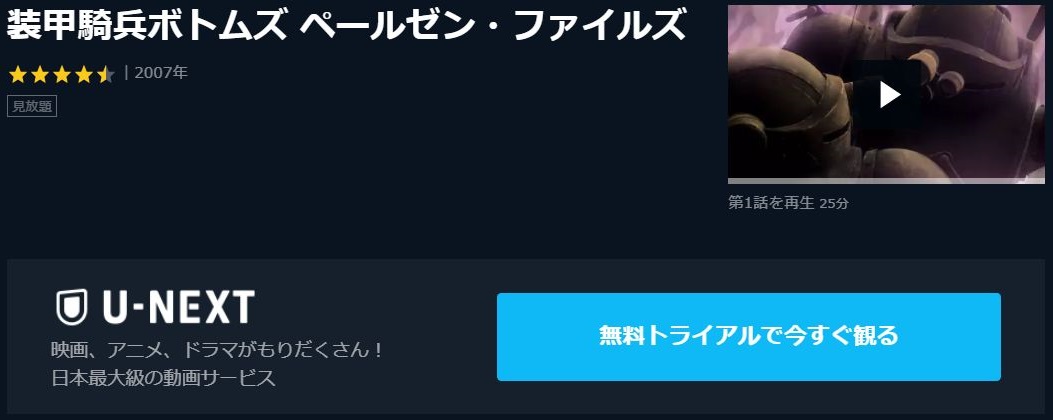Click the half-filled fifth rating star
The width and height of the screenshot is (1053, 420).
pyautogui.click(x=105, y=74)
